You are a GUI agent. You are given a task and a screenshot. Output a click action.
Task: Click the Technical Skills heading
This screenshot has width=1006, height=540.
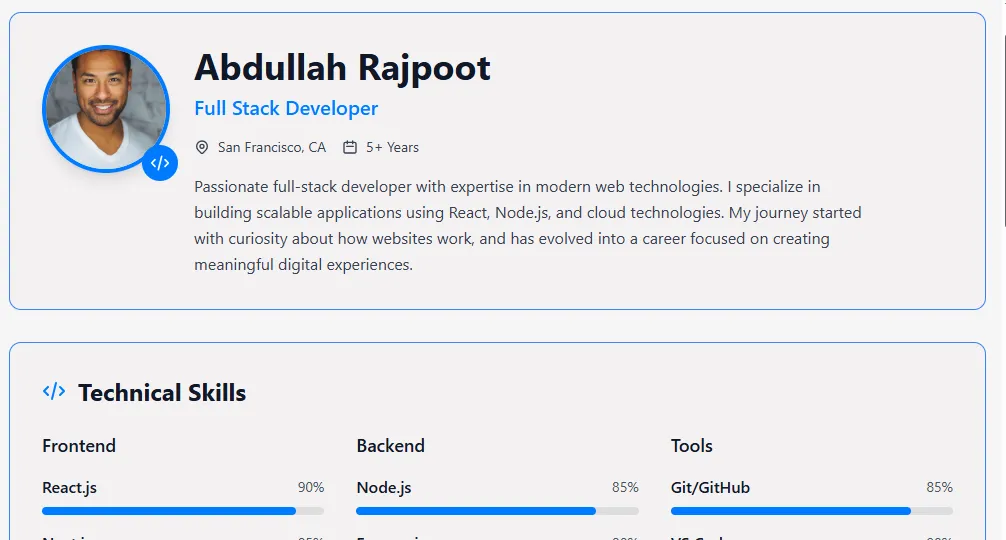pyautogui.click(x=162, y=393)
